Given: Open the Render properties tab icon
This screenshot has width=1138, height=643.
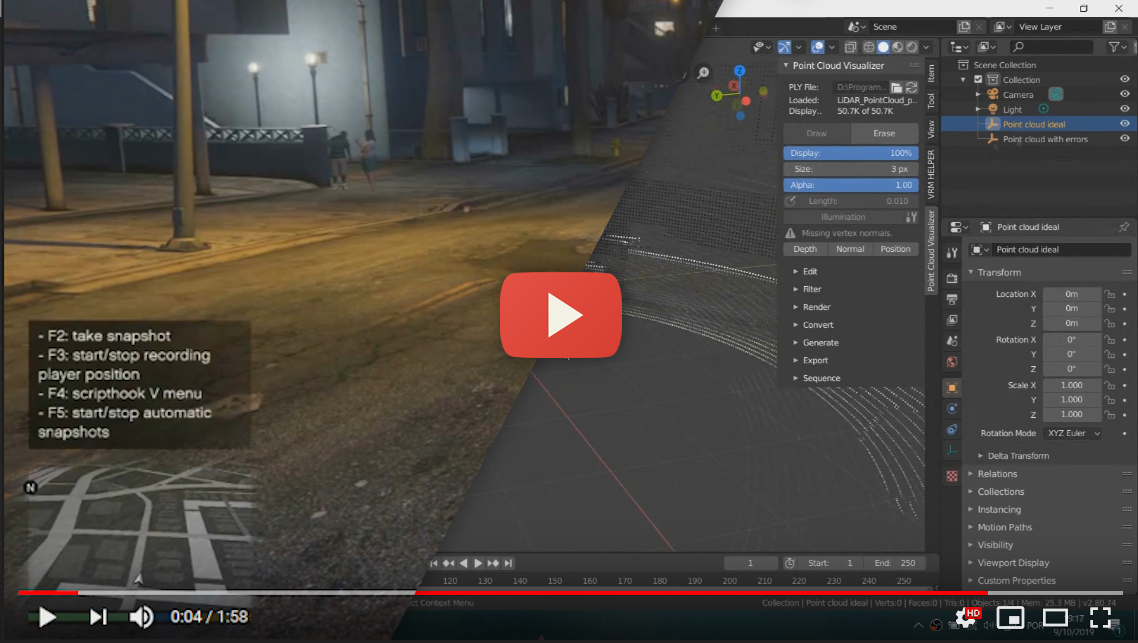Looking at the screenshot, I should tap(952, 278).
